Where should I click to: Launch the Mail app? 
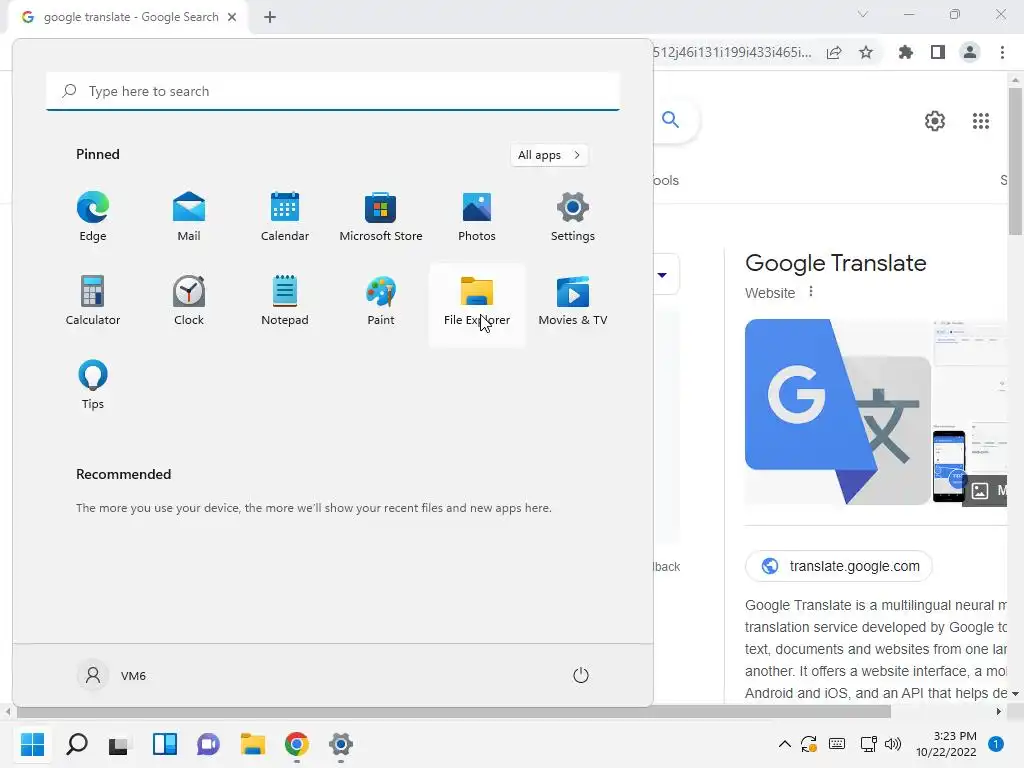pos(189,217)
